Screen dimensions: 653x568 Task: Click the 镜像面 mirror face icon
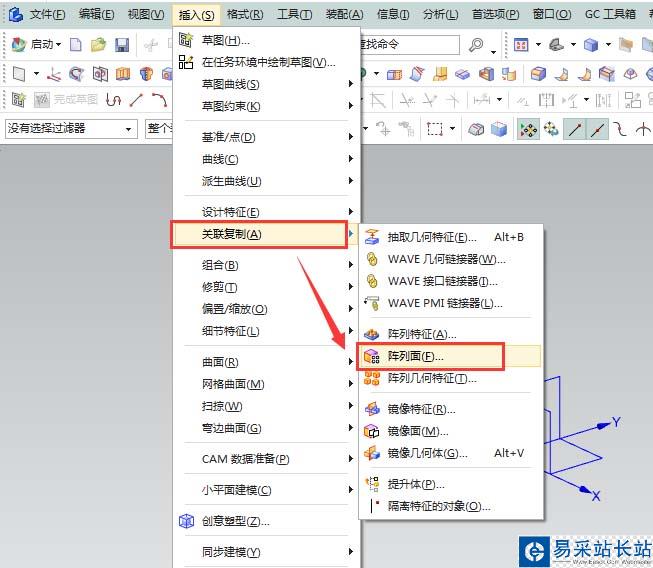pos(371,431)
